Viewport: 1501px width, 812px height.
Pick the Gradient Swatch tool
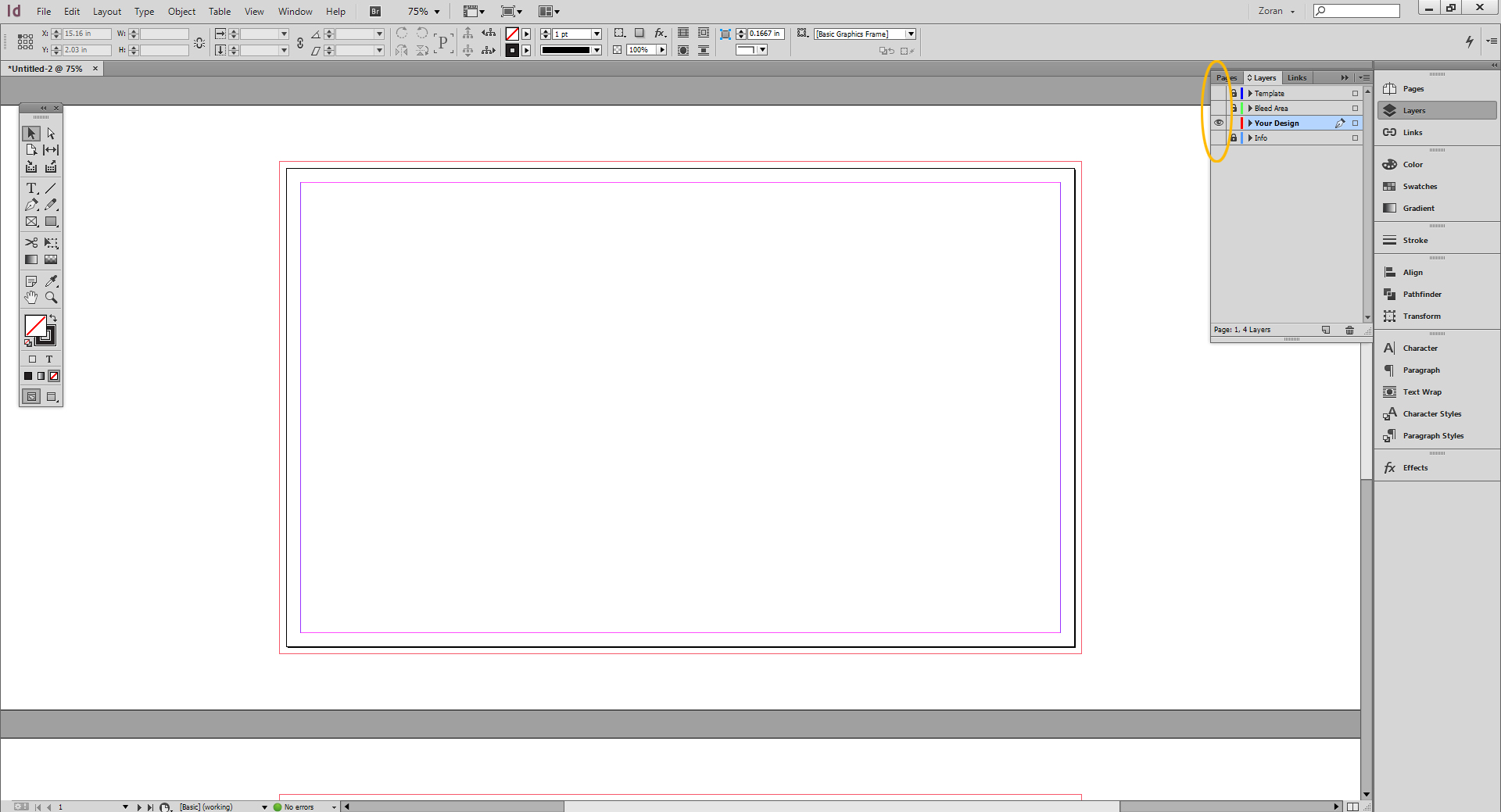[x=31, y=259]
